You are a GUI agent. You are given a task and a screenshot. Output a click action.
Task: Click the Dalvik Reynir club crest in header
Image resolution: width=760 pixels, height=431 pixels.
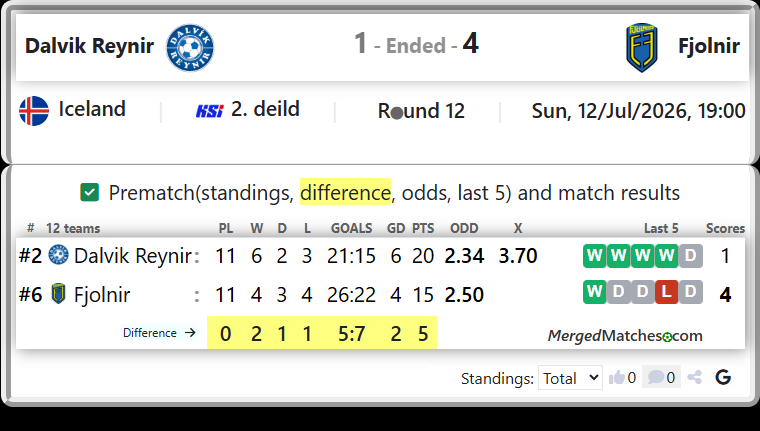coord(190,48)
